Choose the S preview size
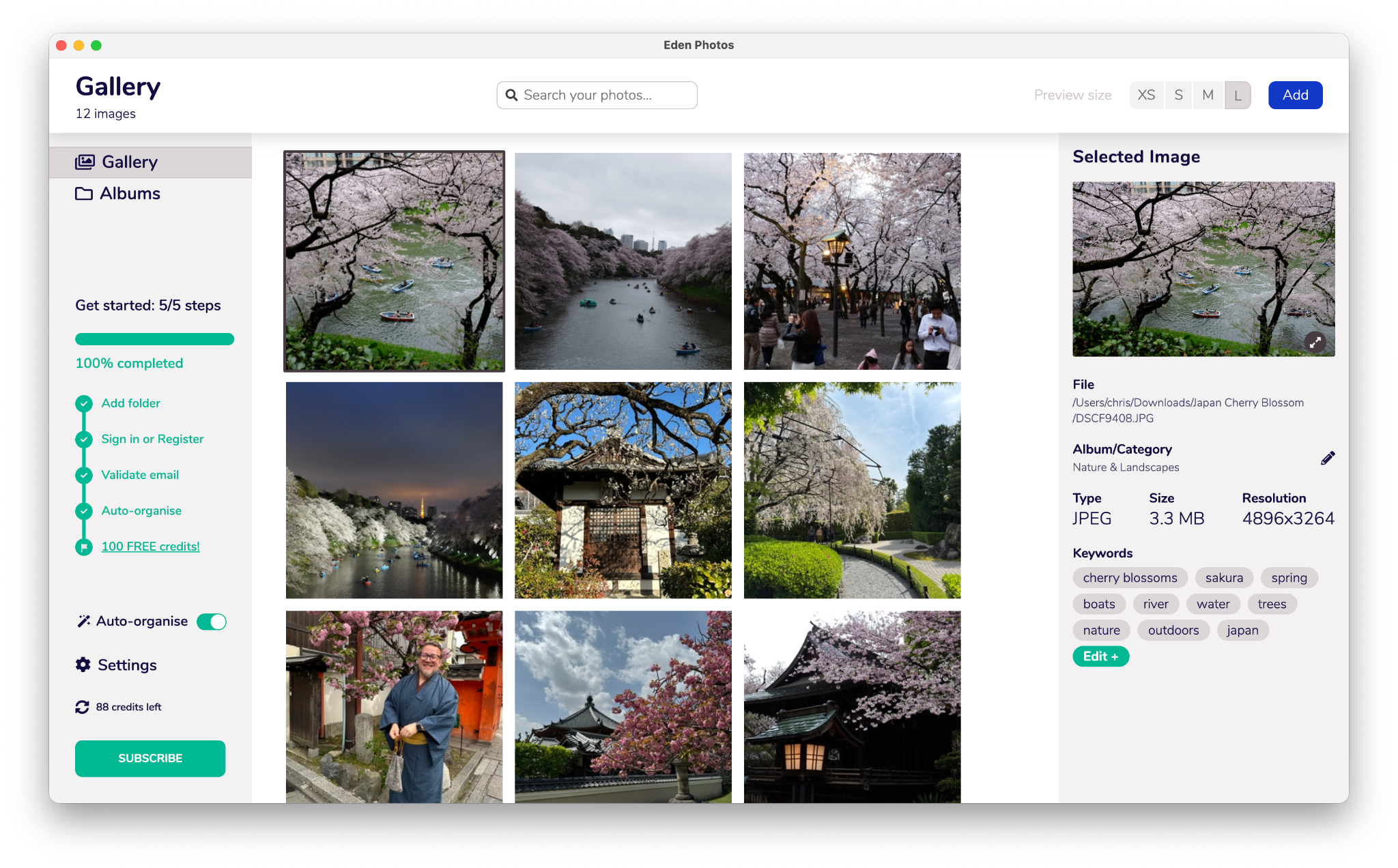The image size is (1398, 868). pyautogui.click(x=1178, y=96)
